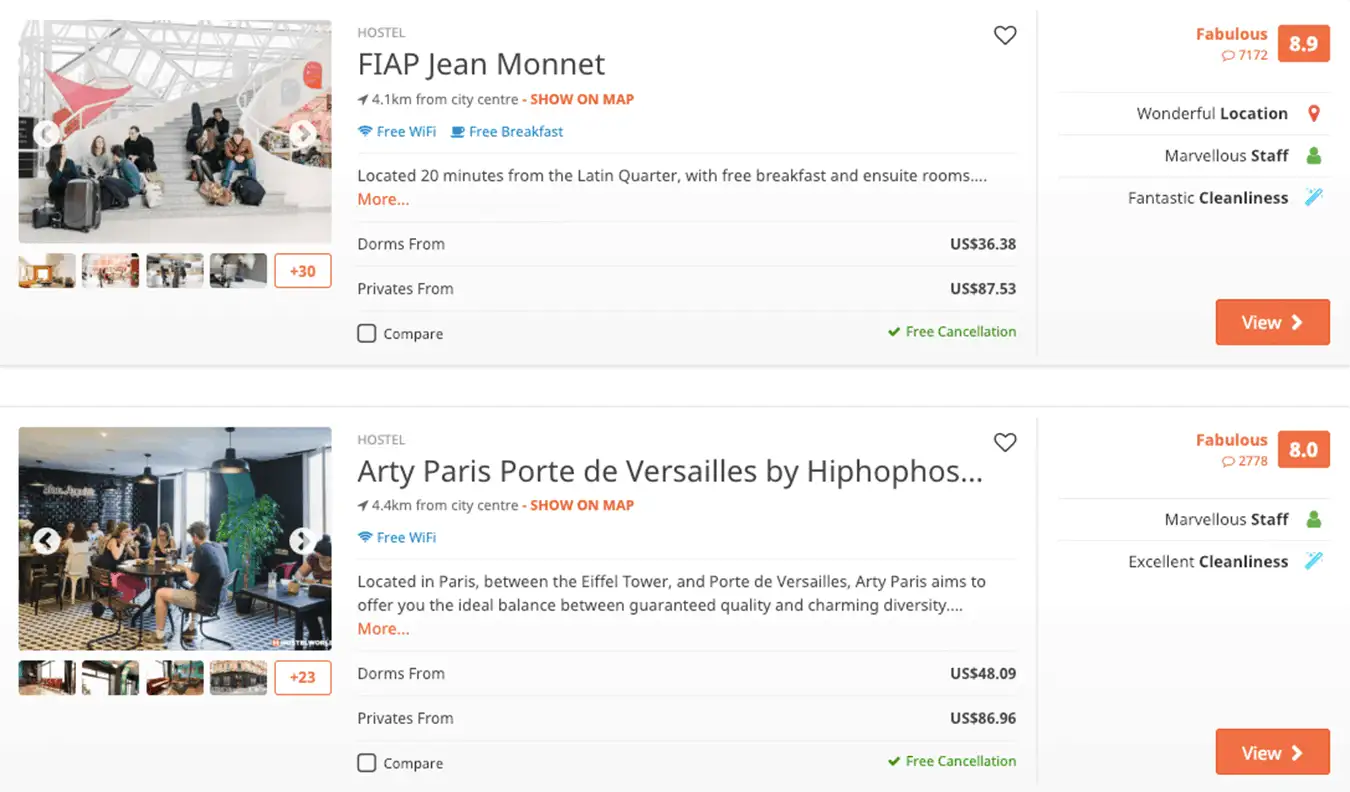Go to previous photo of Arty Paris hostel
The image size is (1350, 792).
(x=46, y=541)
